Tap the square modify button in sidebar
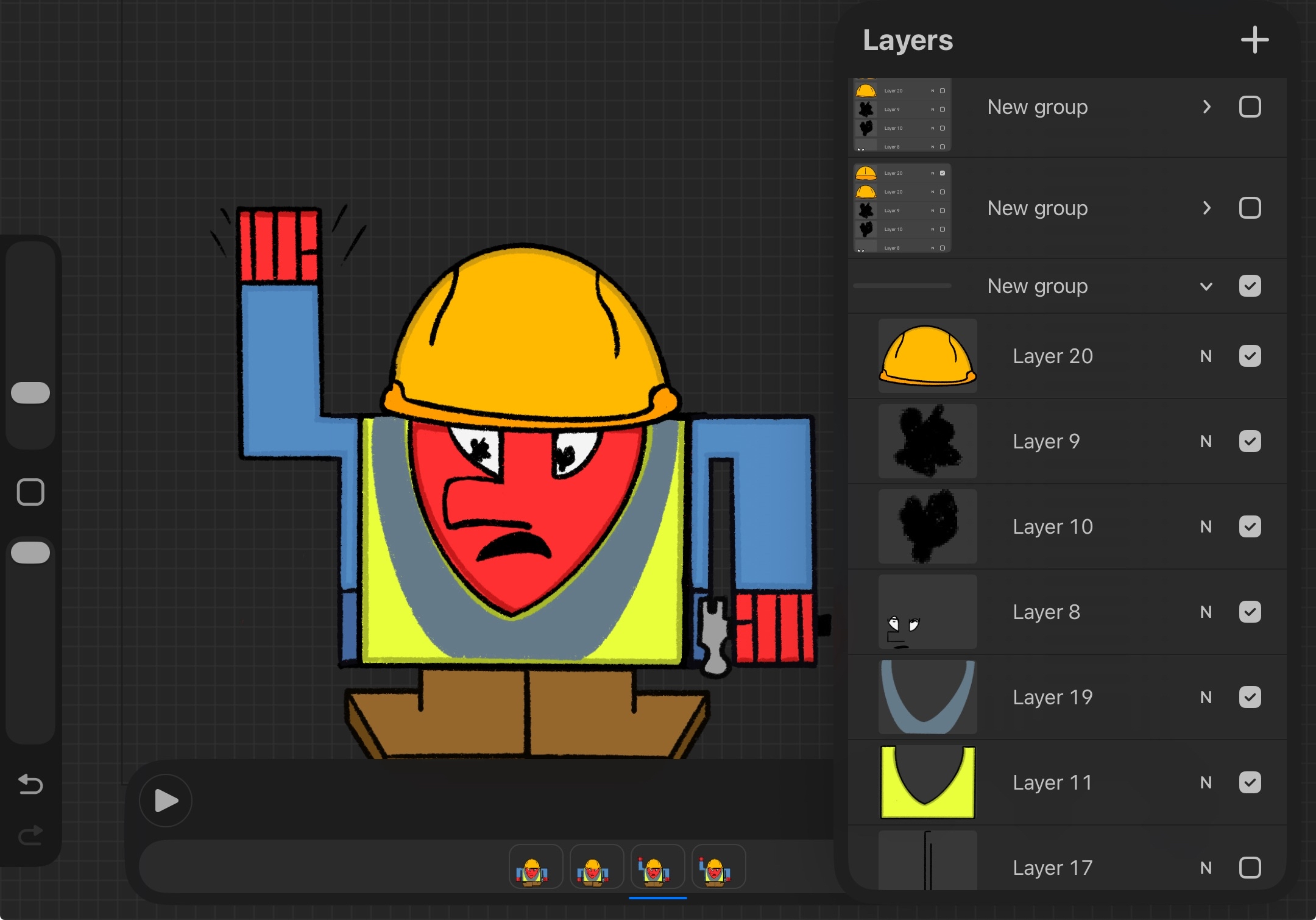 click(x=30, y=492)
